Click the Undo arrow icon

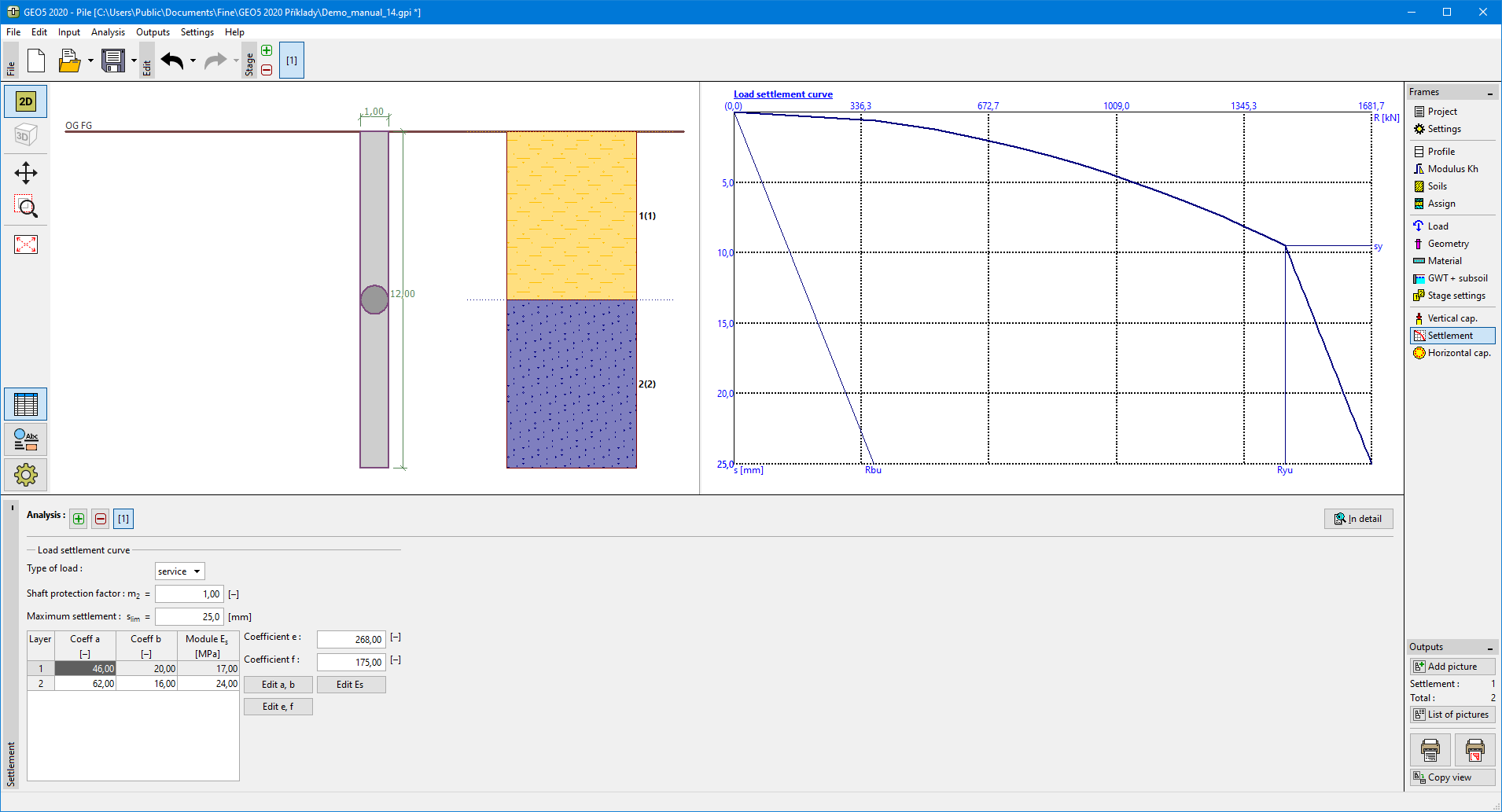pyautogui.click(x=172, y=61)
